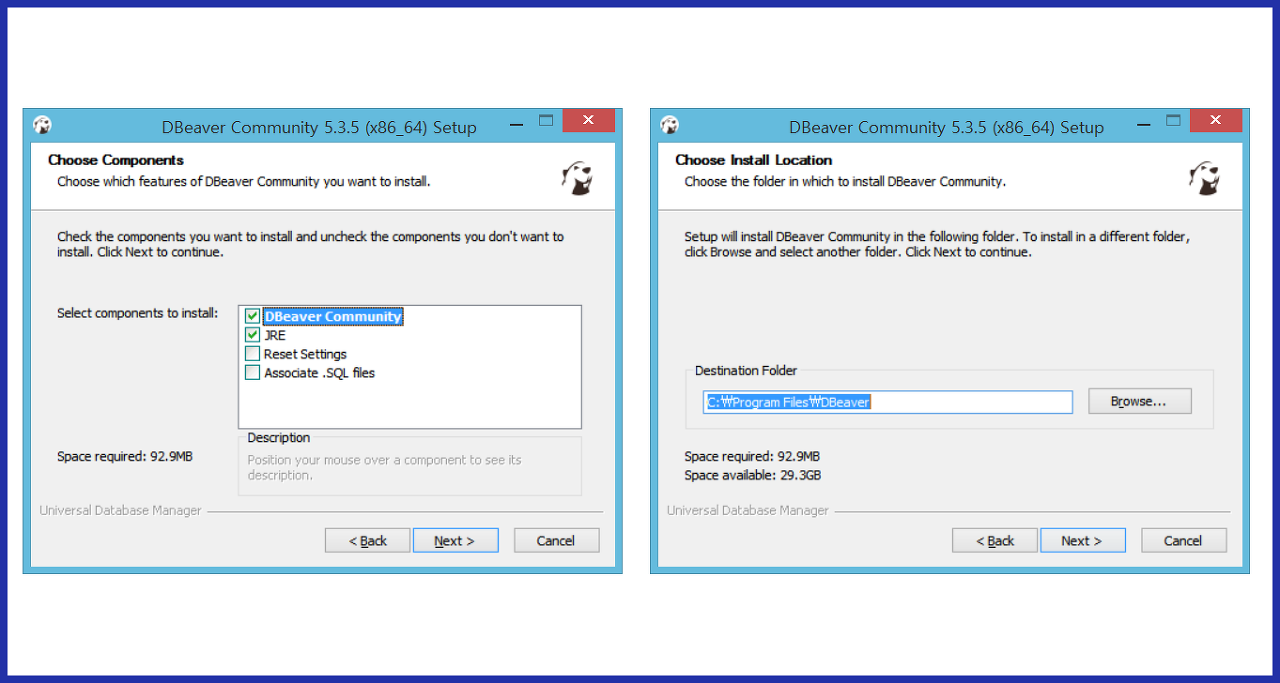The height and width of the screenshot is (683, 1280).
Task: Enable Associate .SQL files checkbox
Action: pyautogui.click(x=252, y=373)
